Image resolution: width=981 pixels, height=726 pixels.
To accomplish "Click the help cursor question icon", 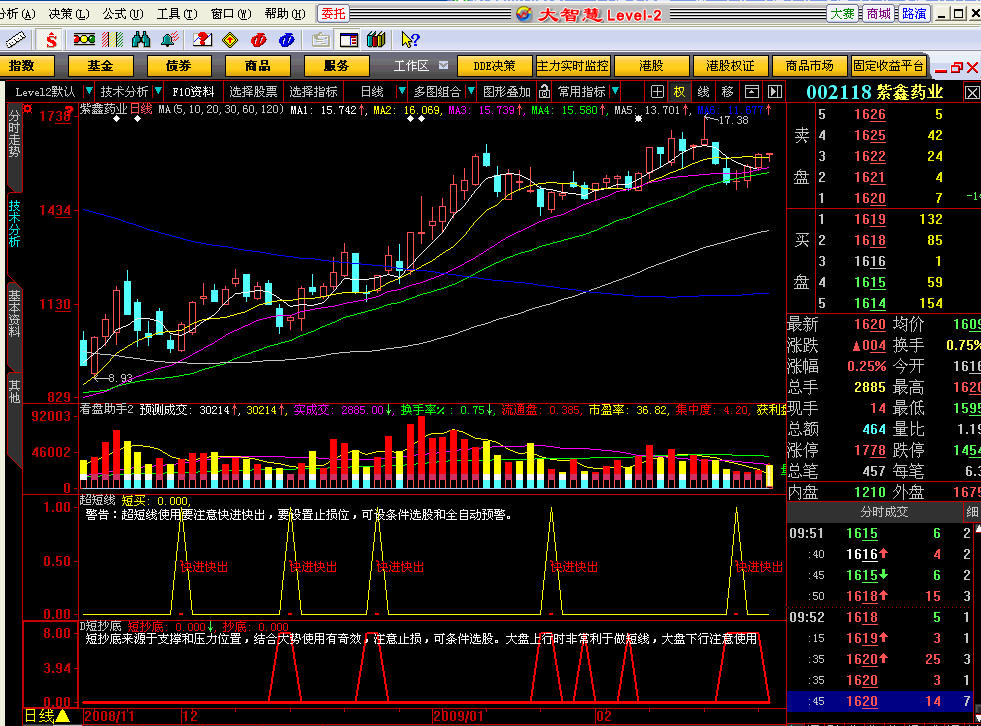I will click(410, 40).
